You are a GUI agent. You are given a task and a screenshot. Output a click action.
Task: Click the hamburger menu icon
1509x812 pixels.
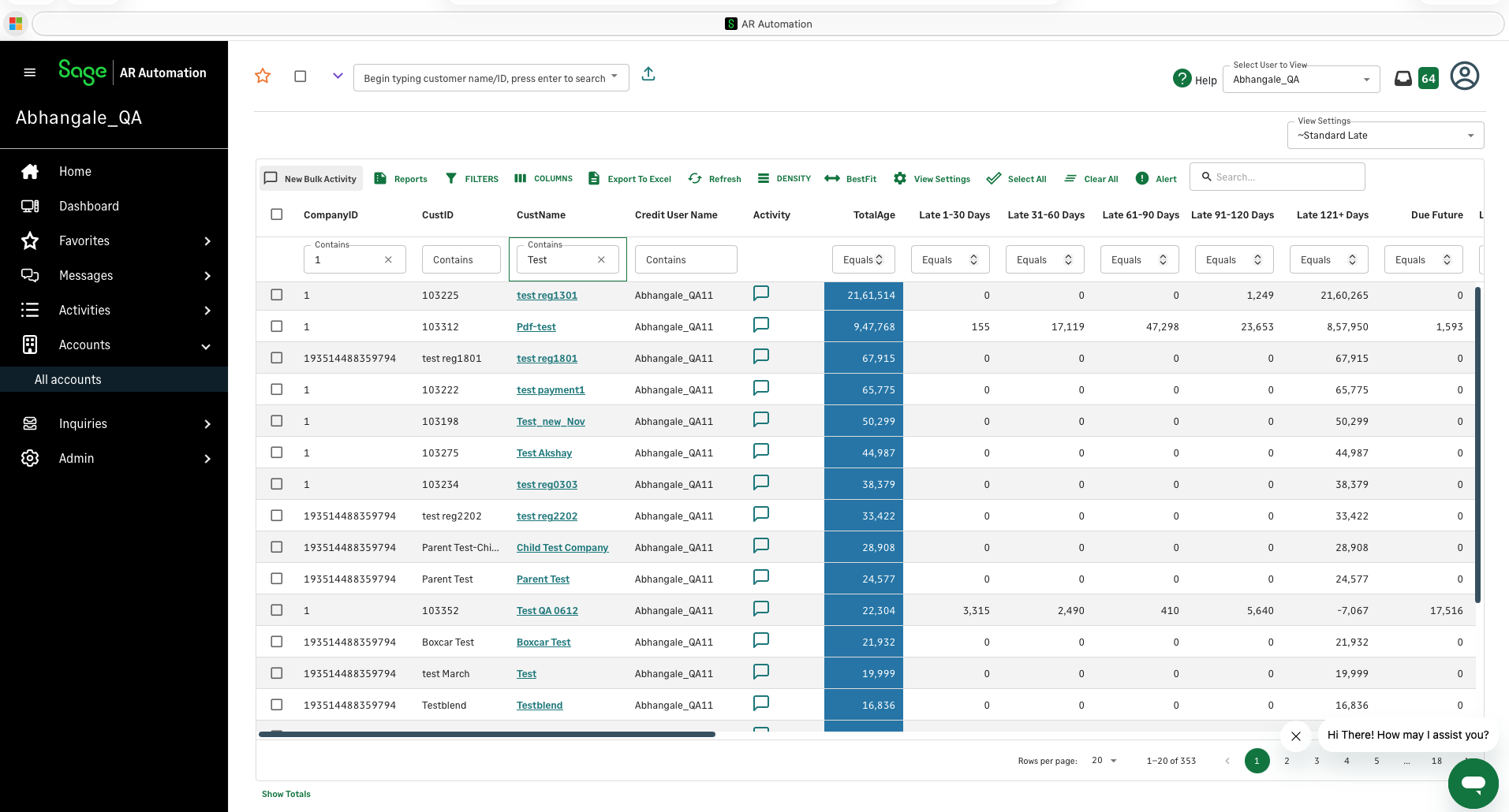pyautogui.click(x=30, y=73)
